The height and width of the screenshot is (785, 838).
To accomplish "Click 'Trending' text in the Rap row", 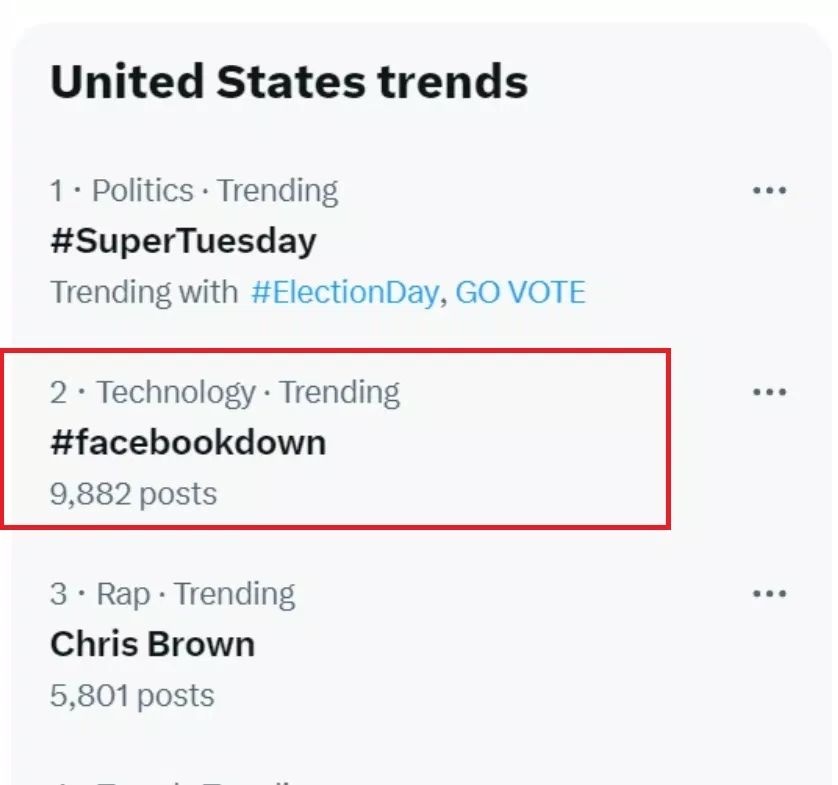I will [235, 594].
